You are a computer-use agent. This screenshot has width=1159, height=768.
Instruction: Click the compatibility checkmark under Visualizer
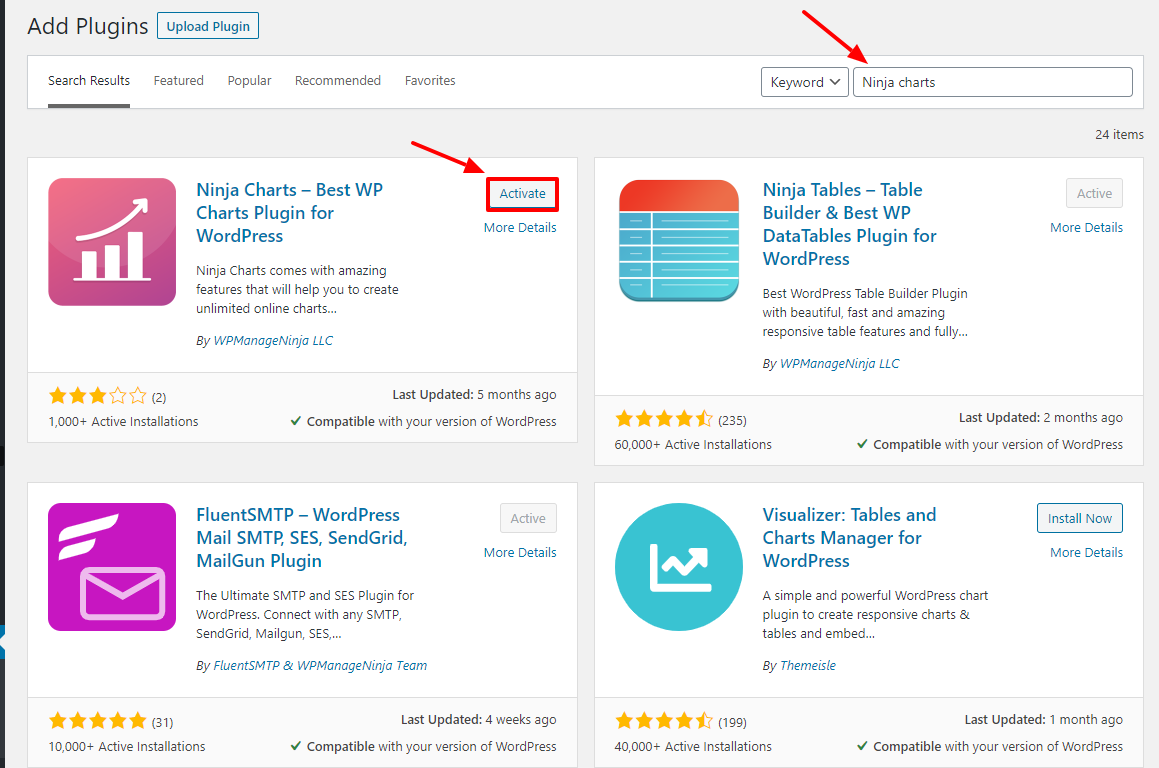pos(863,745)
